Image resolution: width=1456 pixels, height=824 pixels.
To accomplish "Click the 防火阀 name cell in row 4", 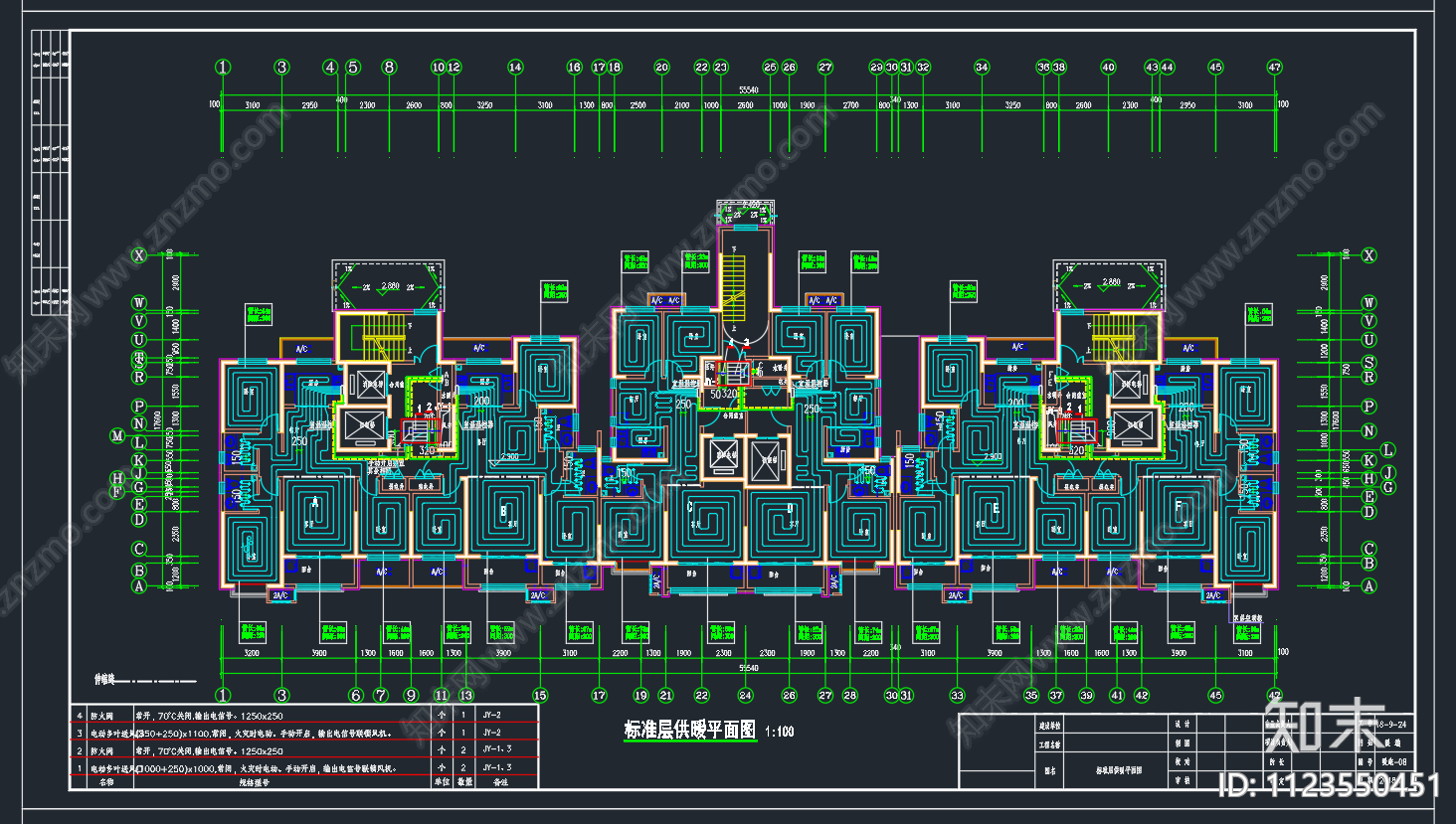I will 102,716.
